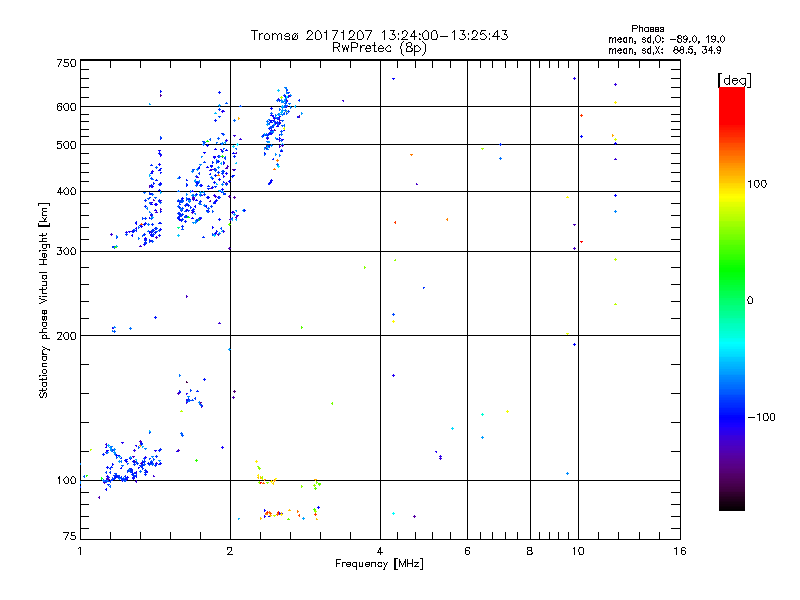Select the colorbar tick label "-100"
This screenshot has width=800, height=600.
pos(761,417)
